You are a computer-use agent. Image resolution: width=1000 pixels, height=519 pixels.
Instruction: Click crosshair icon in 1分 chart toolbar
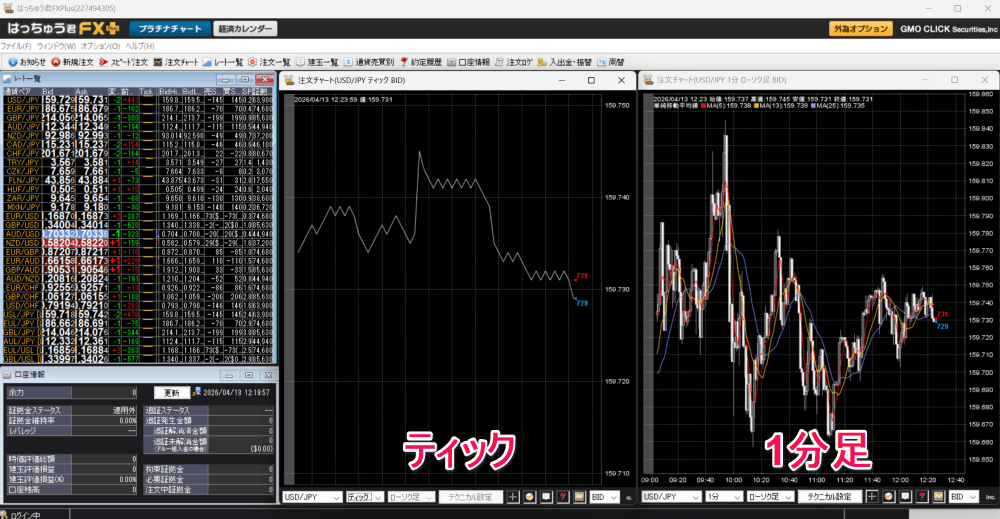pos(872,497)
